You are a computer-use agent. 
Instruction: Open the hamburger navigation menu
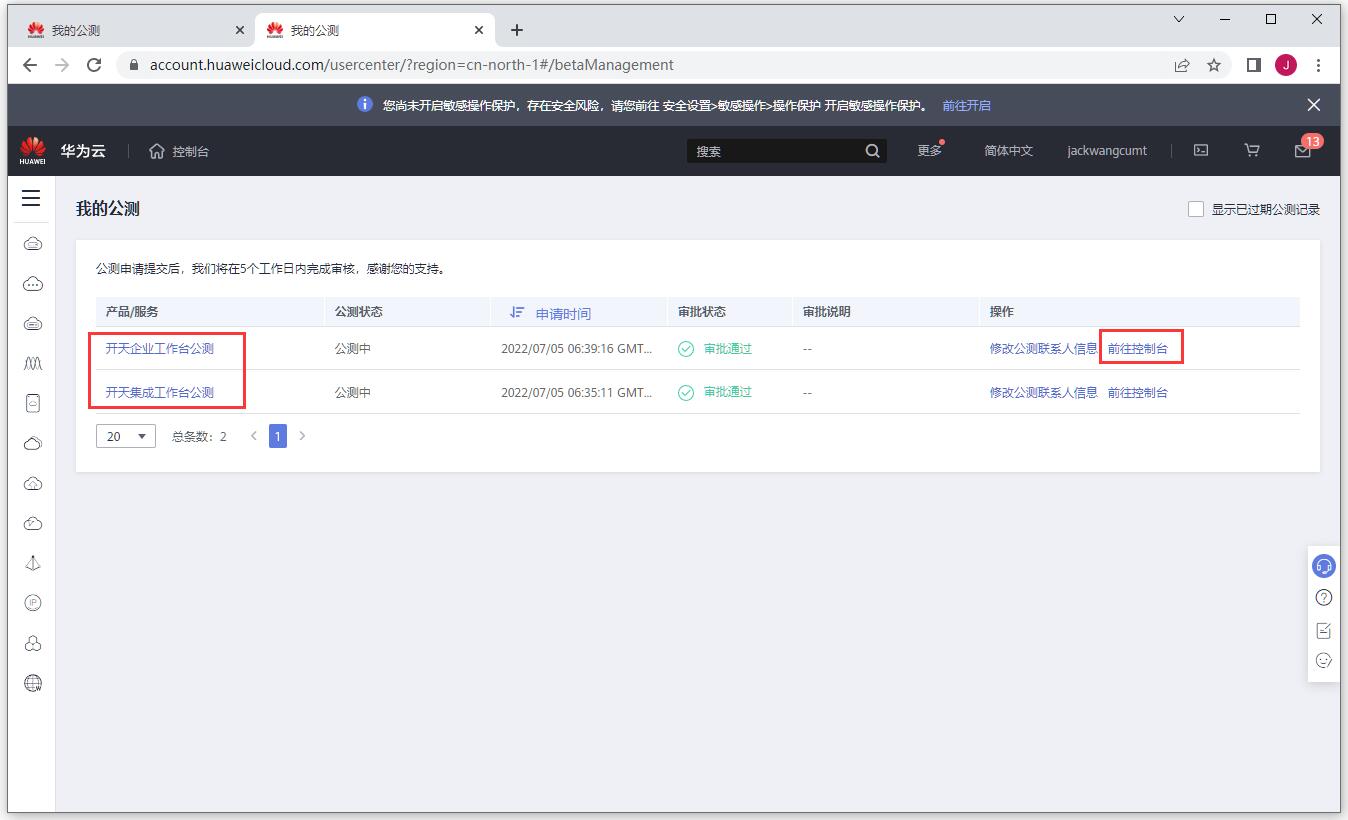click(x=31, y=198)
